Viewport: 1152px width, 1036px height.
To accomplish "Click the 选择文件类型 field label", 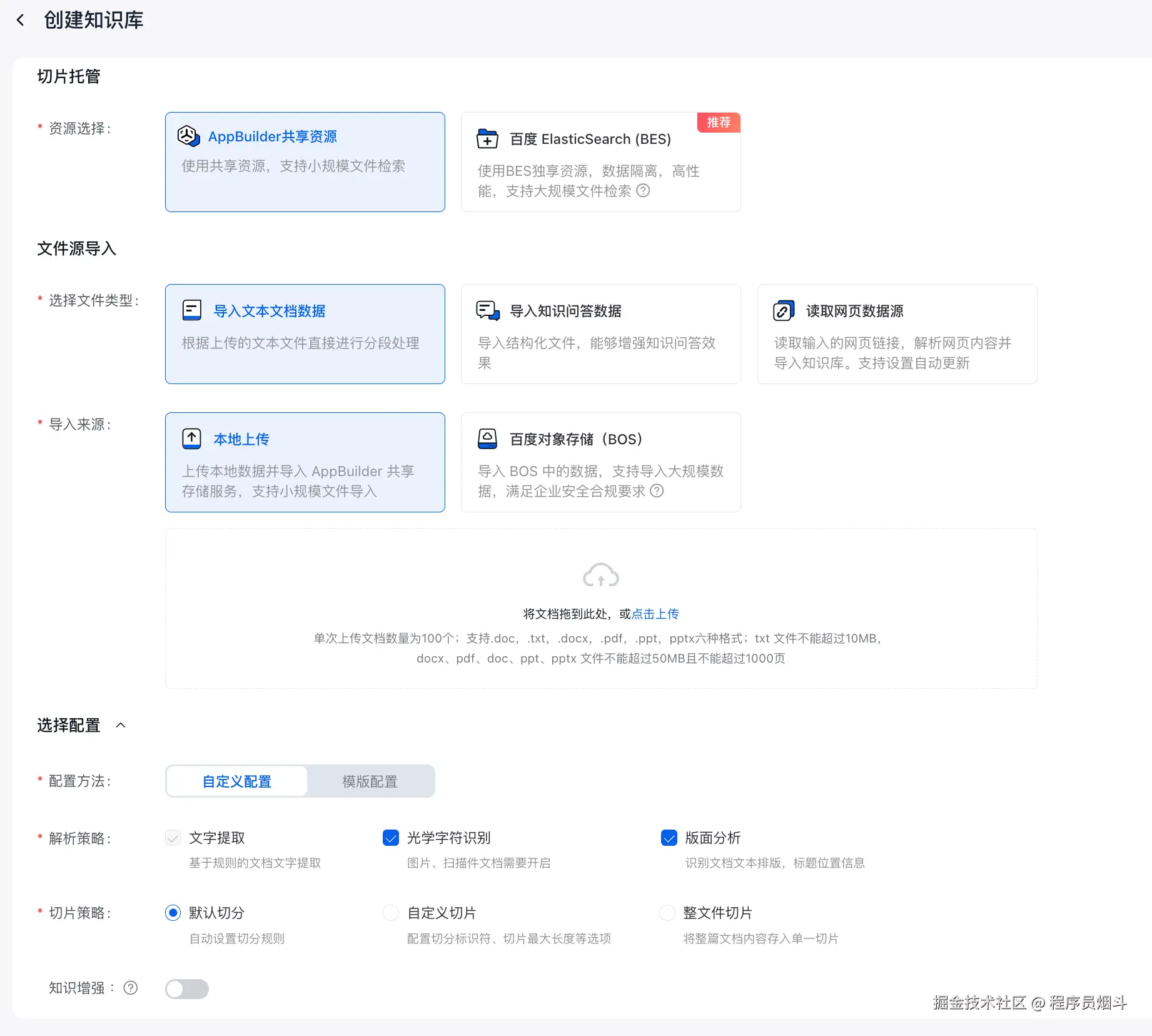I will 94,300.
